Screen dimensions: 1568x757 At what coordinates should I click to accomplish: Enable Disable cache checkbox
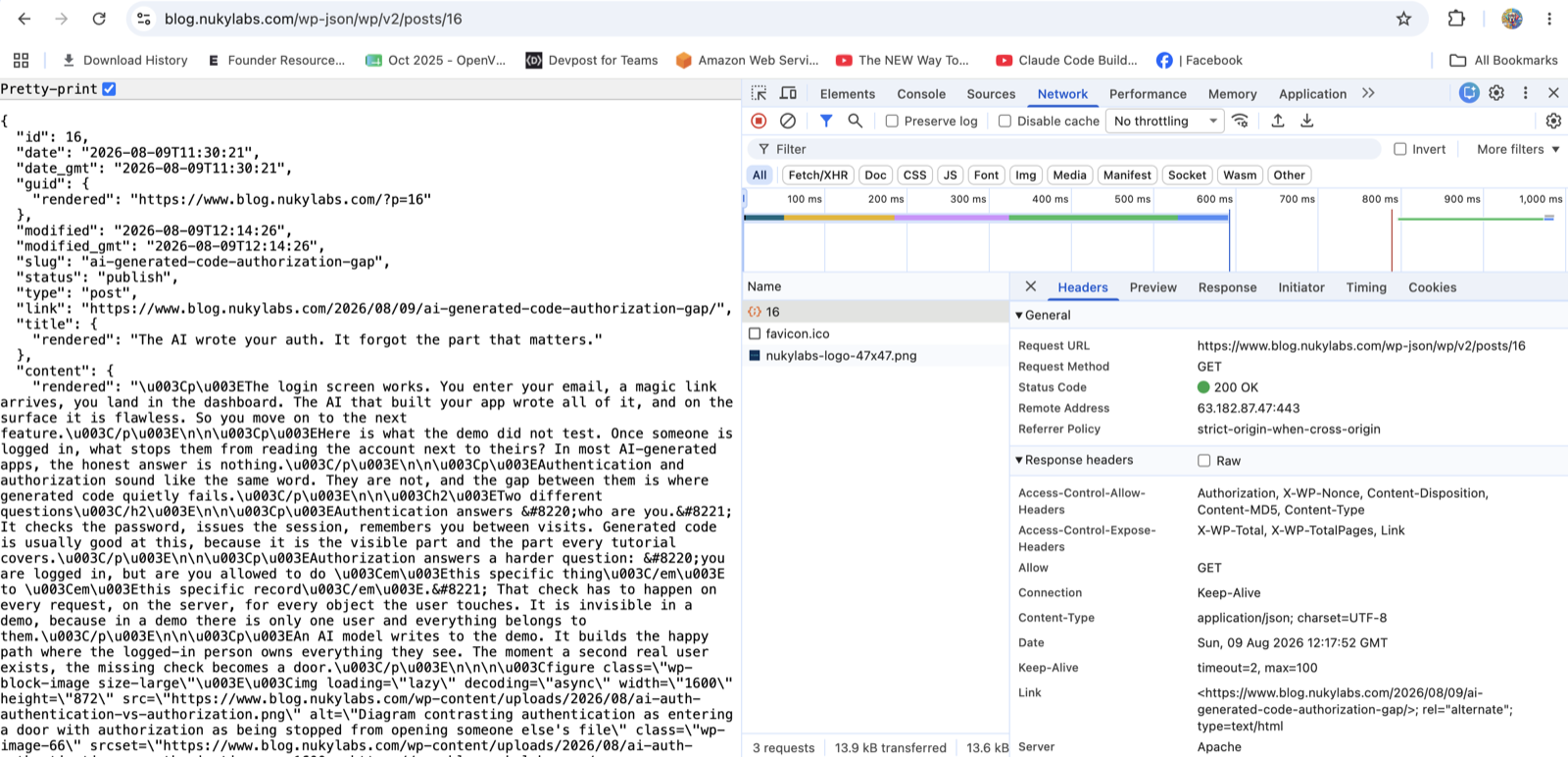(1004, 121)
